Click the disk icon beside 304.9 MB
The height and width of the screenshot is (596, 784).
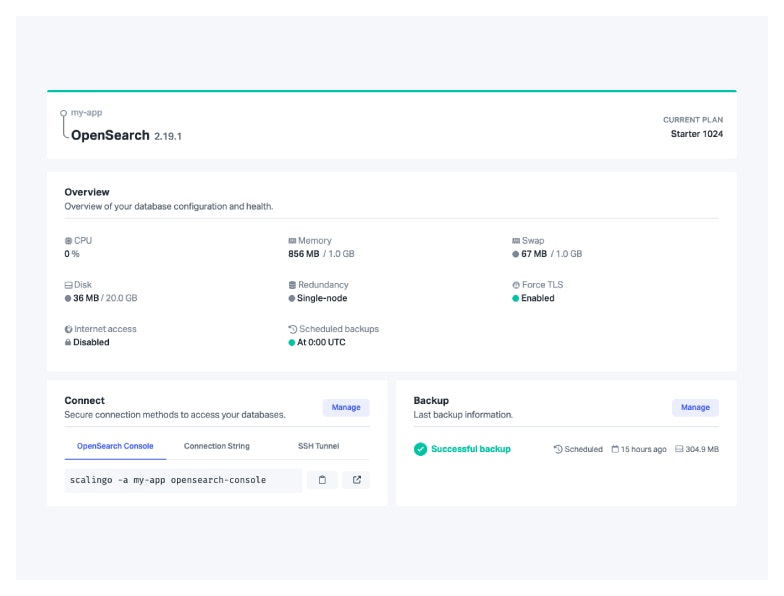point(679,449)
